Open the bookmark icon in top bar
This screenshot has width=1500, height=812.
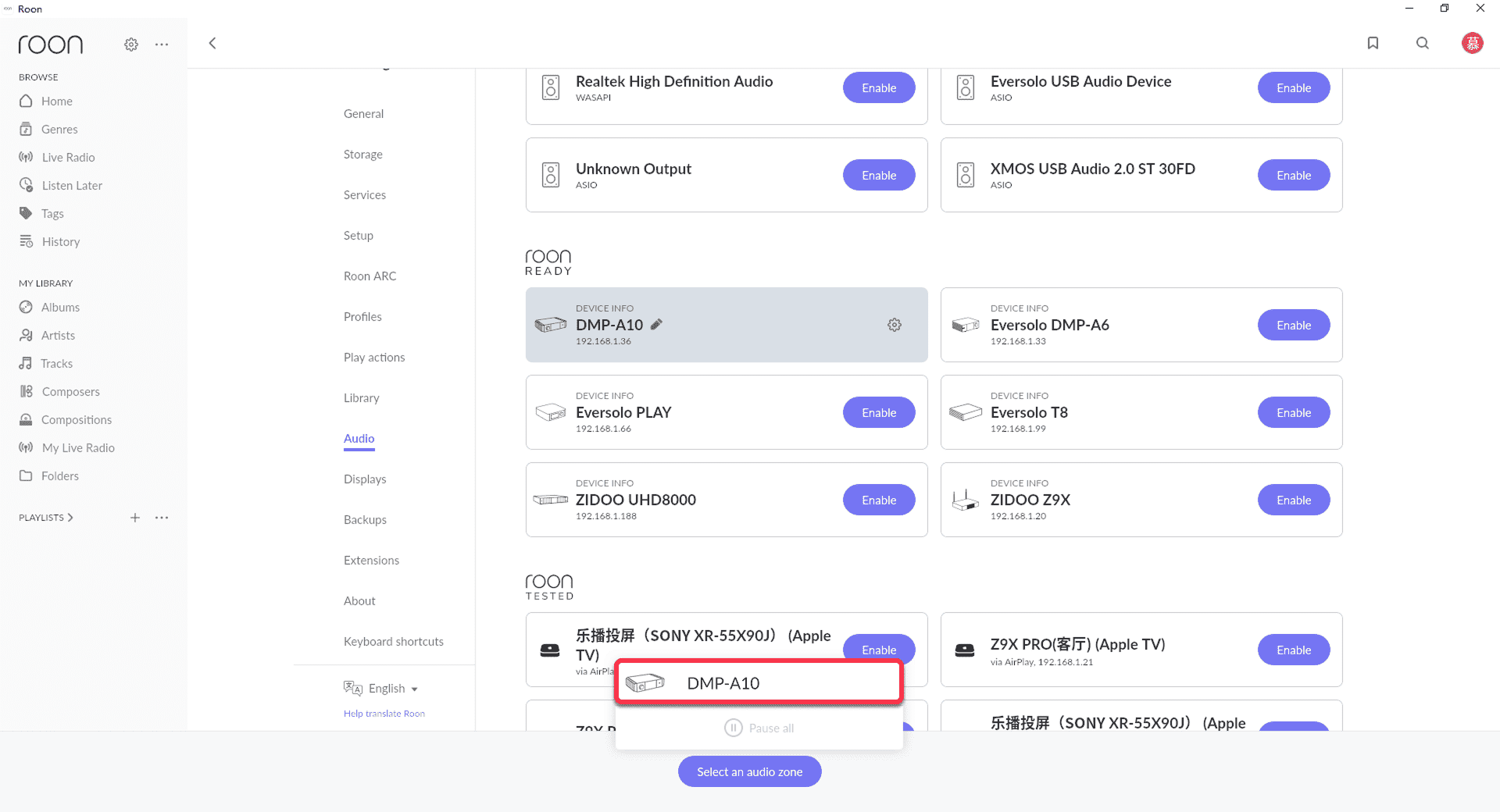(x=1373, y=43)
